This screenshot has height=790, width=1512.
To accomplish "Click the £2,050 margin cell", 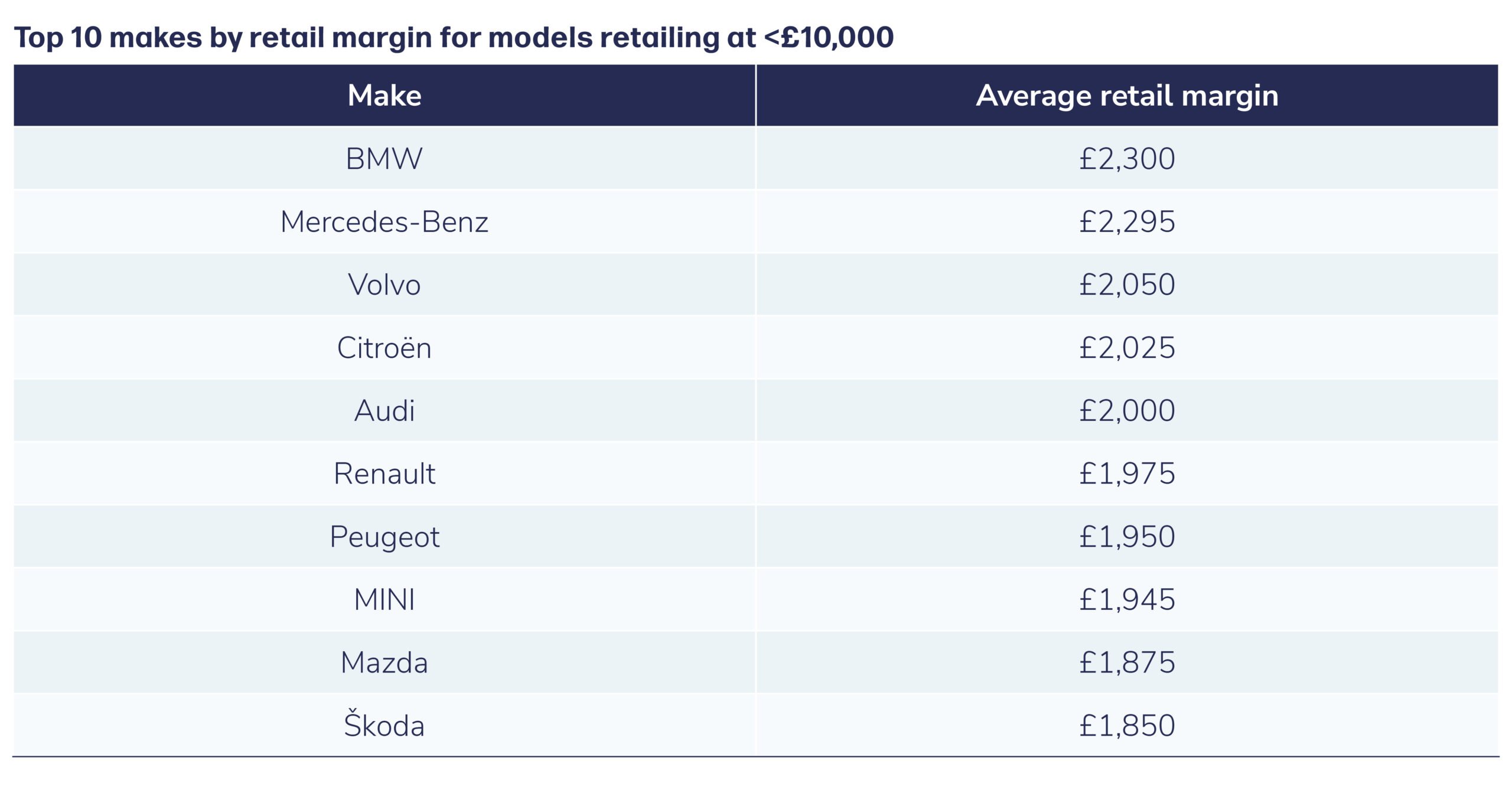I will coord(1127,285).
